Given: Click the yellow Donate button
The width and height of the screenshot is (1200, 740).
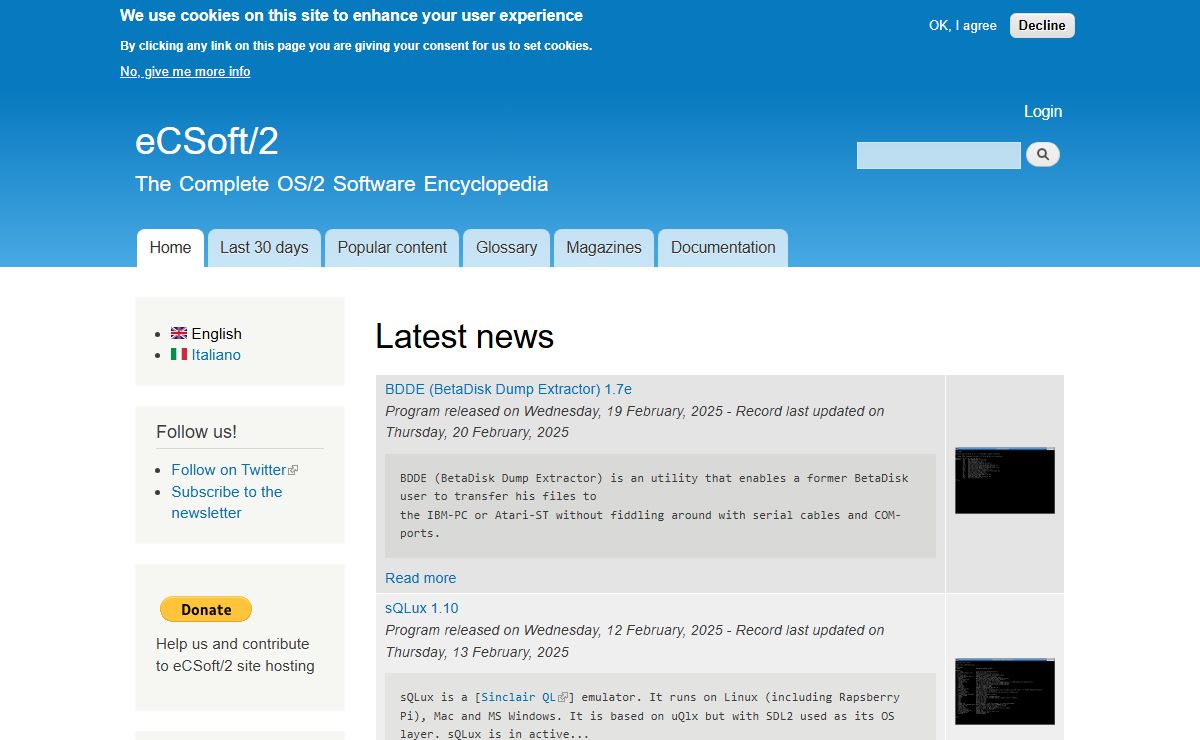Looking at the screenshot, I should coord(206,609).
